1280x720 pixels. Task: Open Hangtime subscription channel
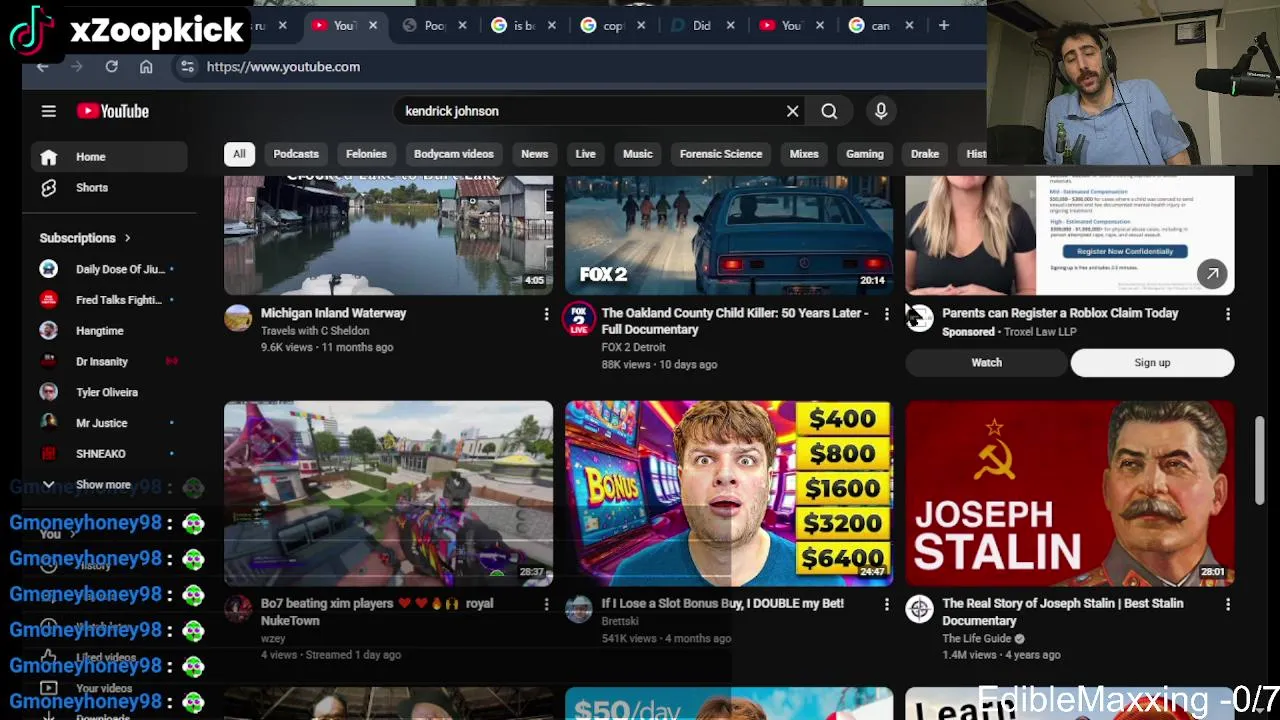coord(107,331)
